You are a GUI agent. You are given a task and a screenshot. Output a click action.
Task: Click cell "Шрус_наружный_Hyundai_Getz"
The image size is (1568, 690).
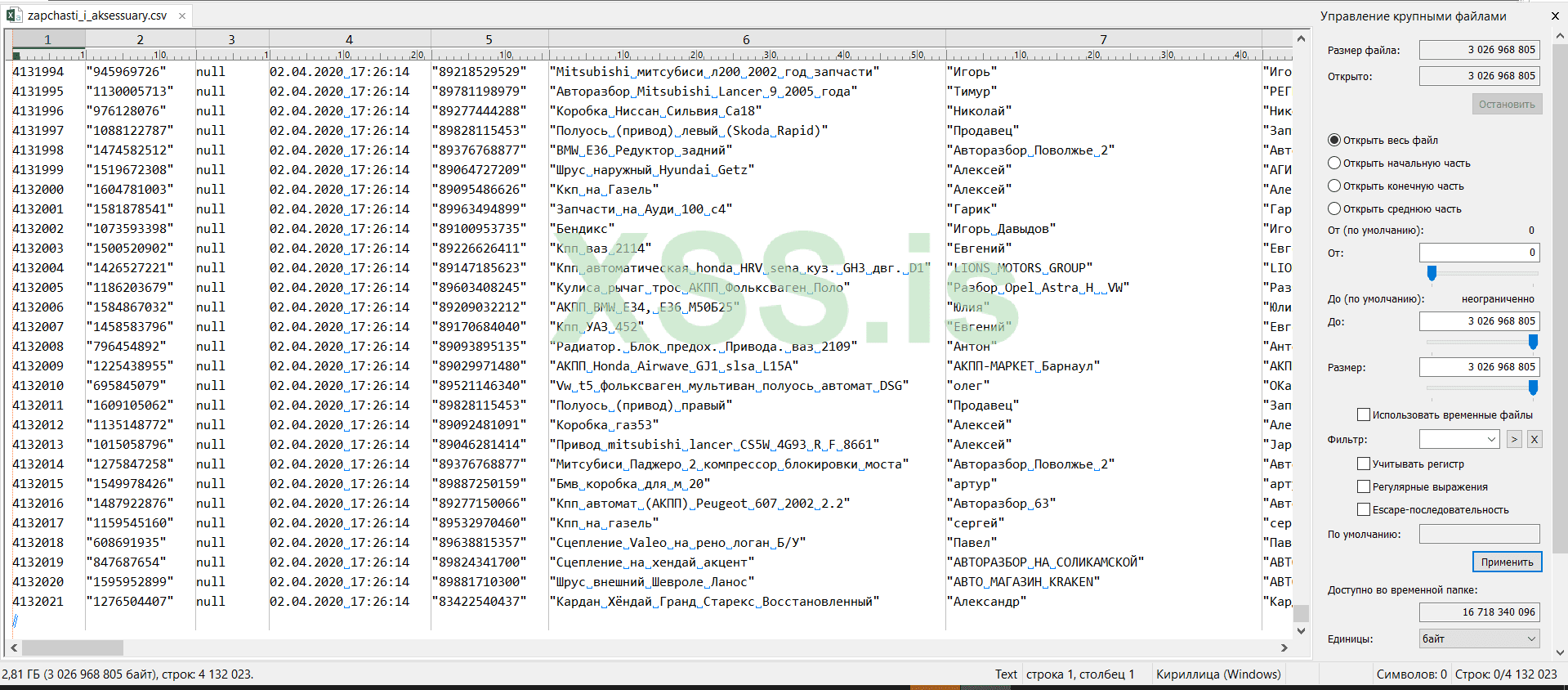(x=652, y=170)
